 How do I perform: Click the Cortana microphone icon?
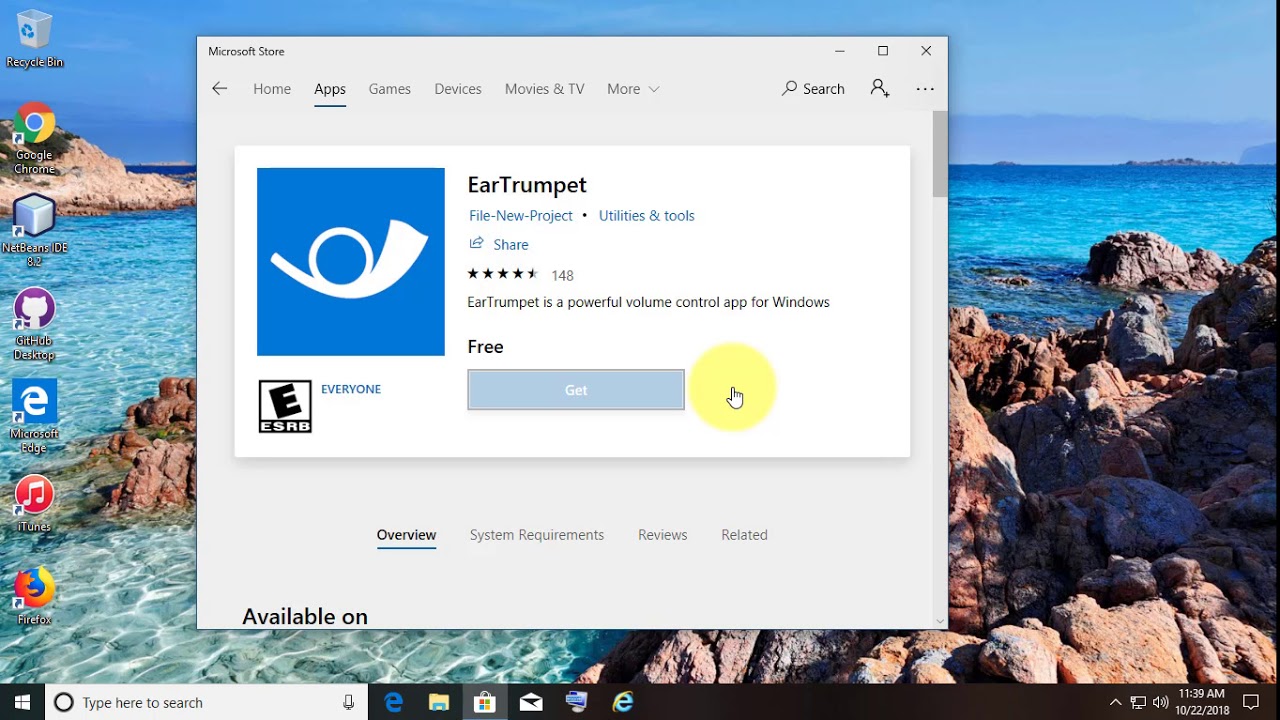click(x=348, y=702)
